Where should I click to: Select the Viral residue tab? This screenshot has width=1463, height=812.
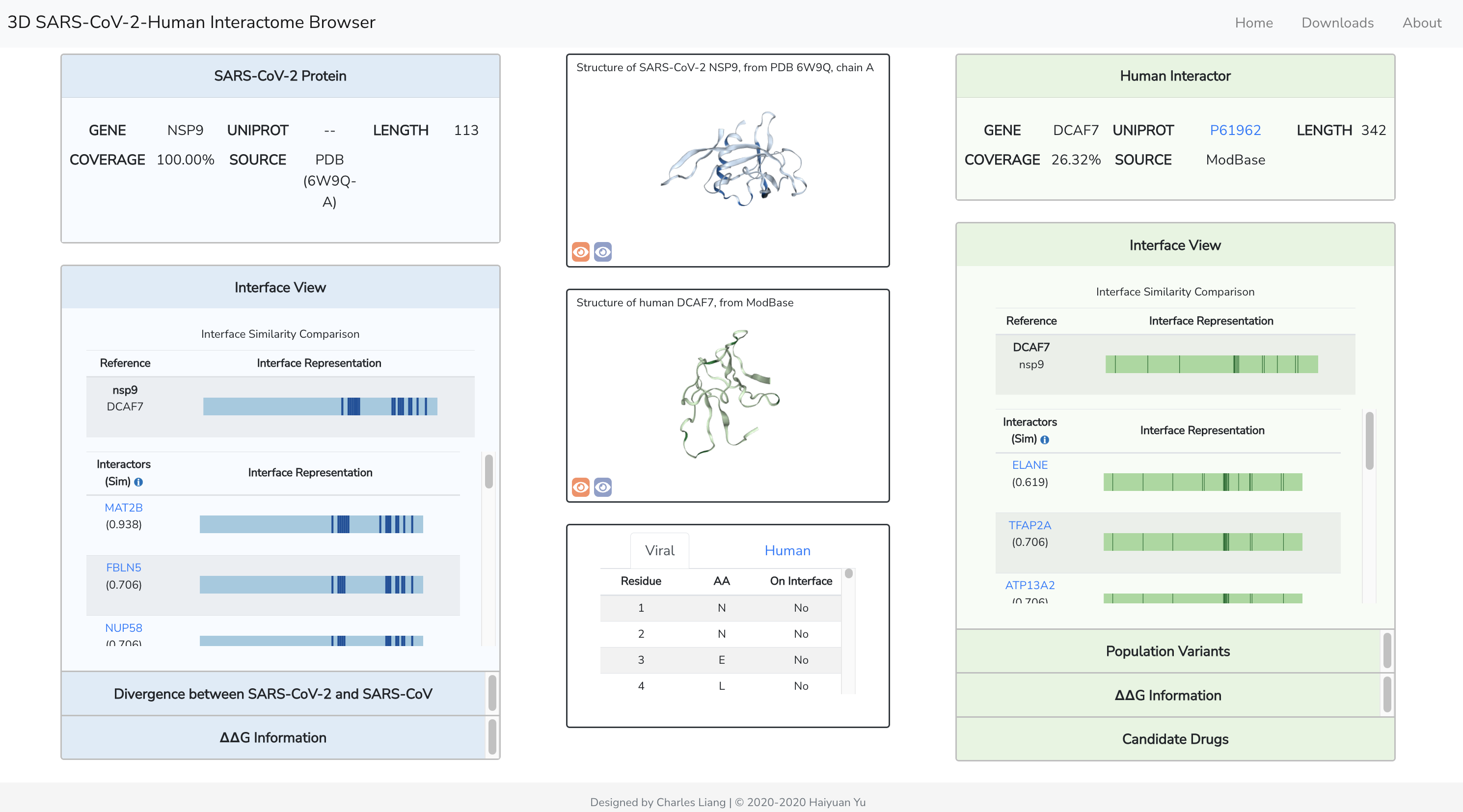click(659, 550)
